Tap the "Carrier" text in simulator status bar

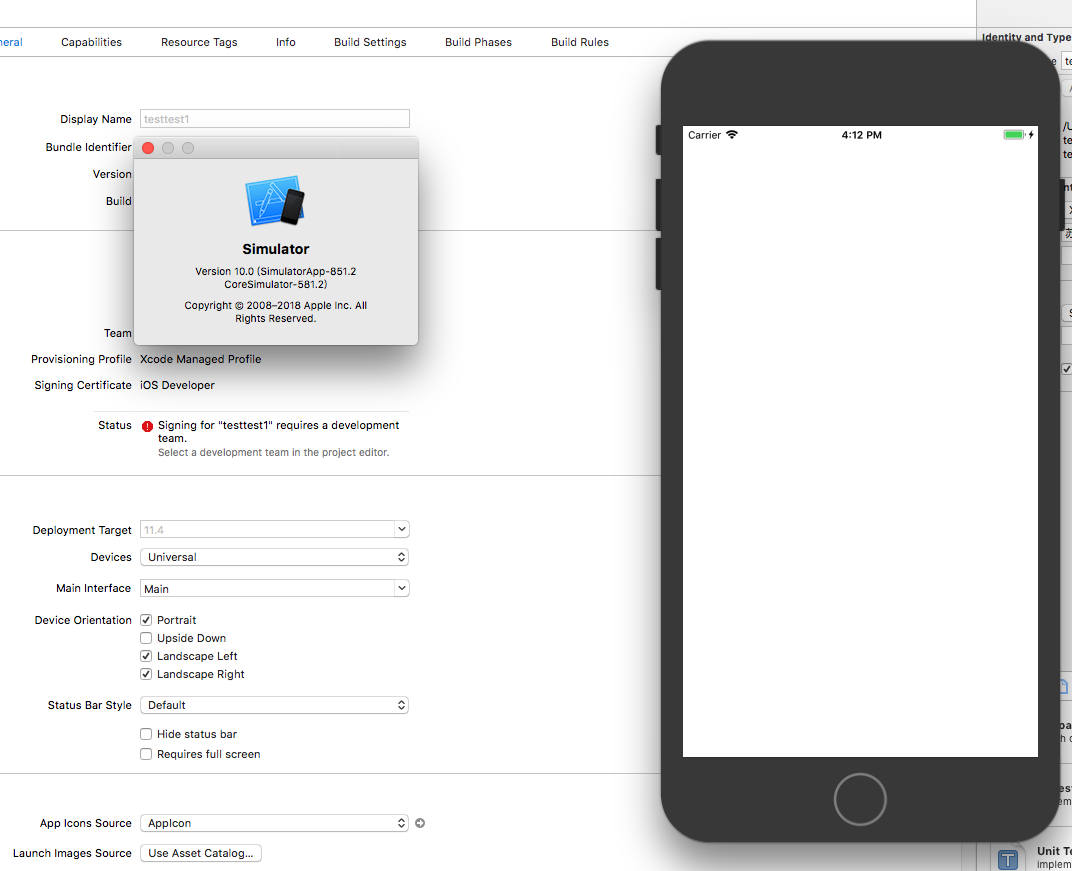704,135
